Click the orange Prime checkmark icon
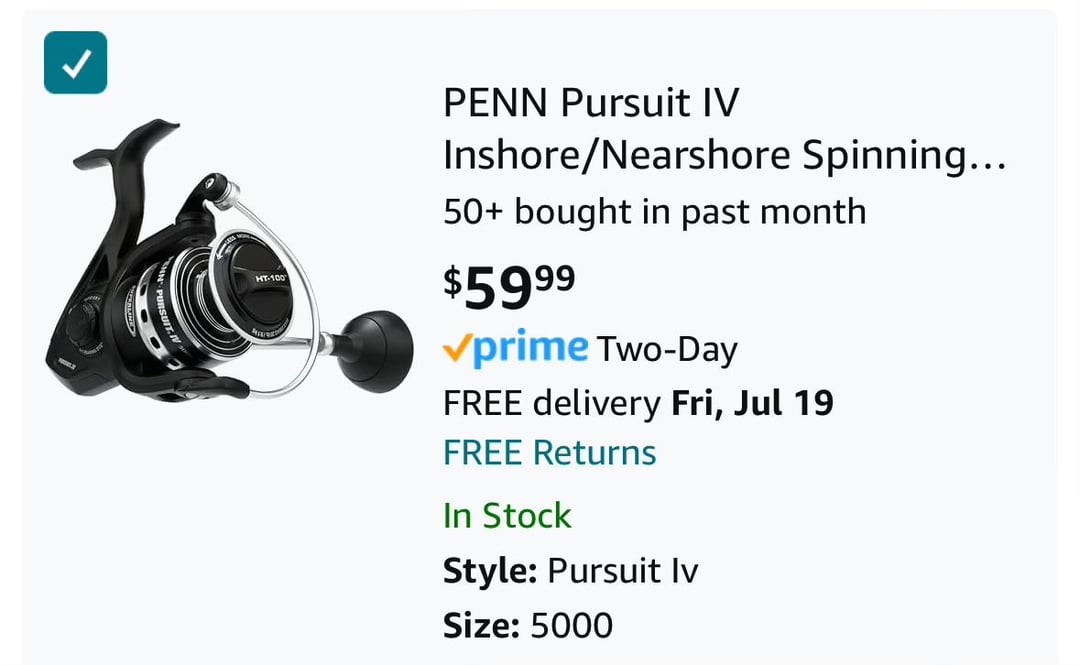 pos(456,349)
